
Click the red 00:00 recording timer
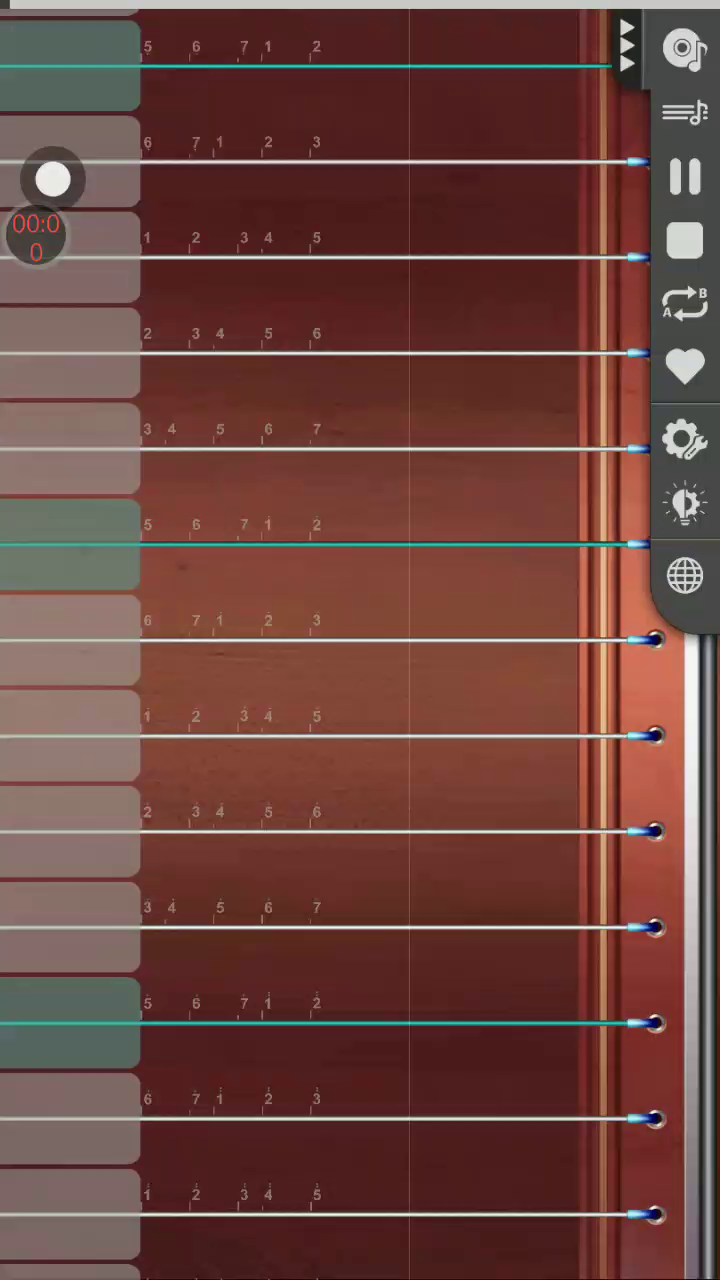pos(36,237)
